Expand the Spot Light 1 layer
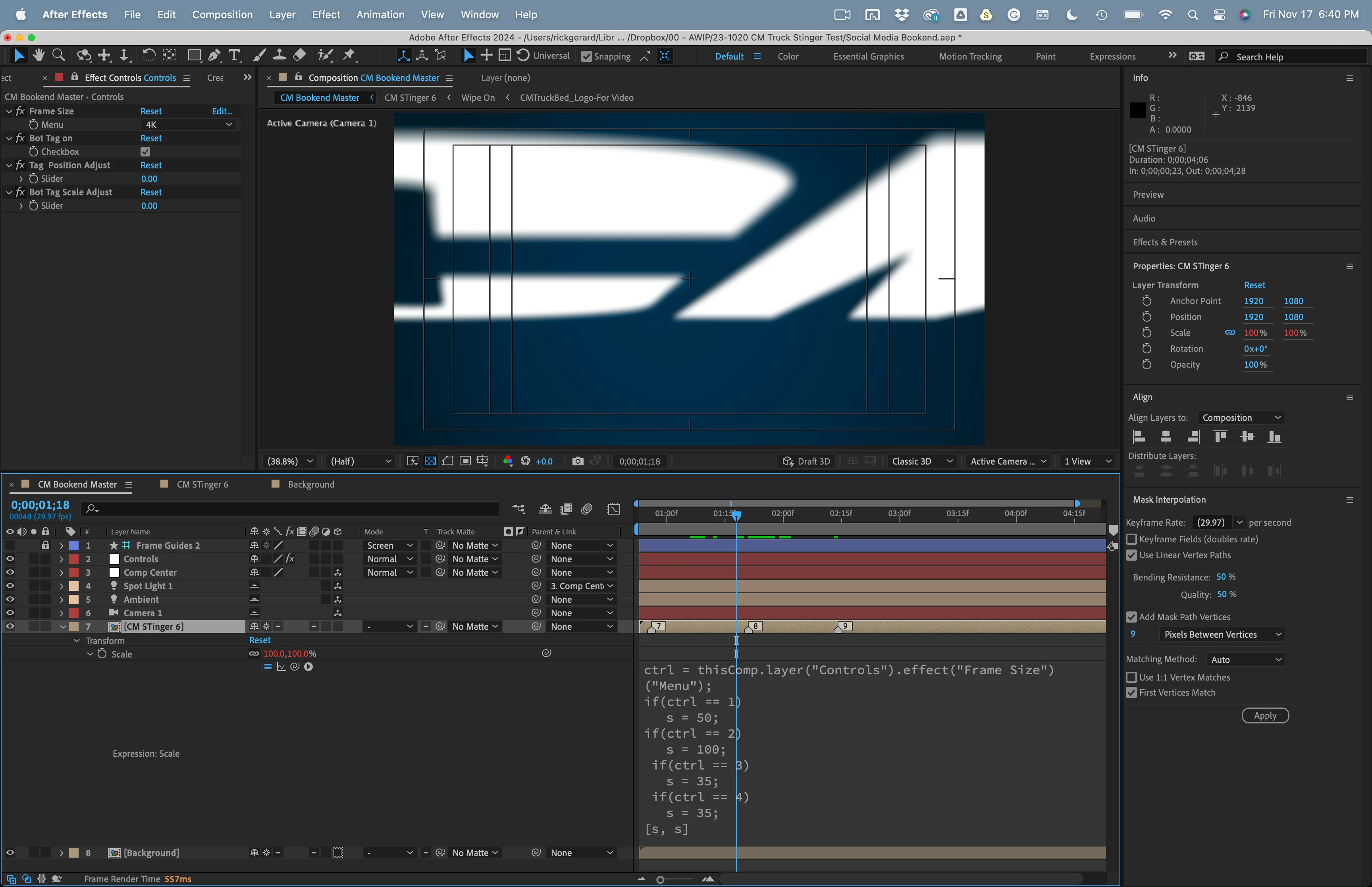This screenshot has height=887, width=1372. (62, 586)
